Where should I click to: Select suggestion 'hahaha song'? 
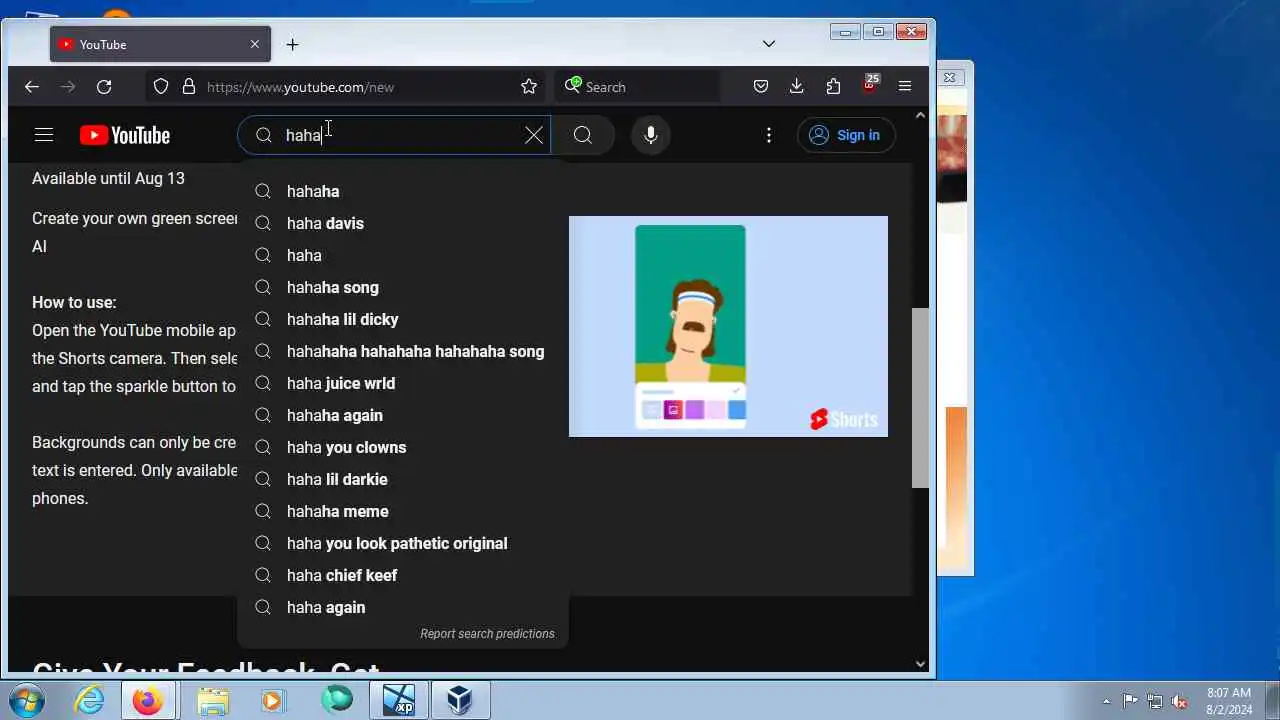coord(403,287)
